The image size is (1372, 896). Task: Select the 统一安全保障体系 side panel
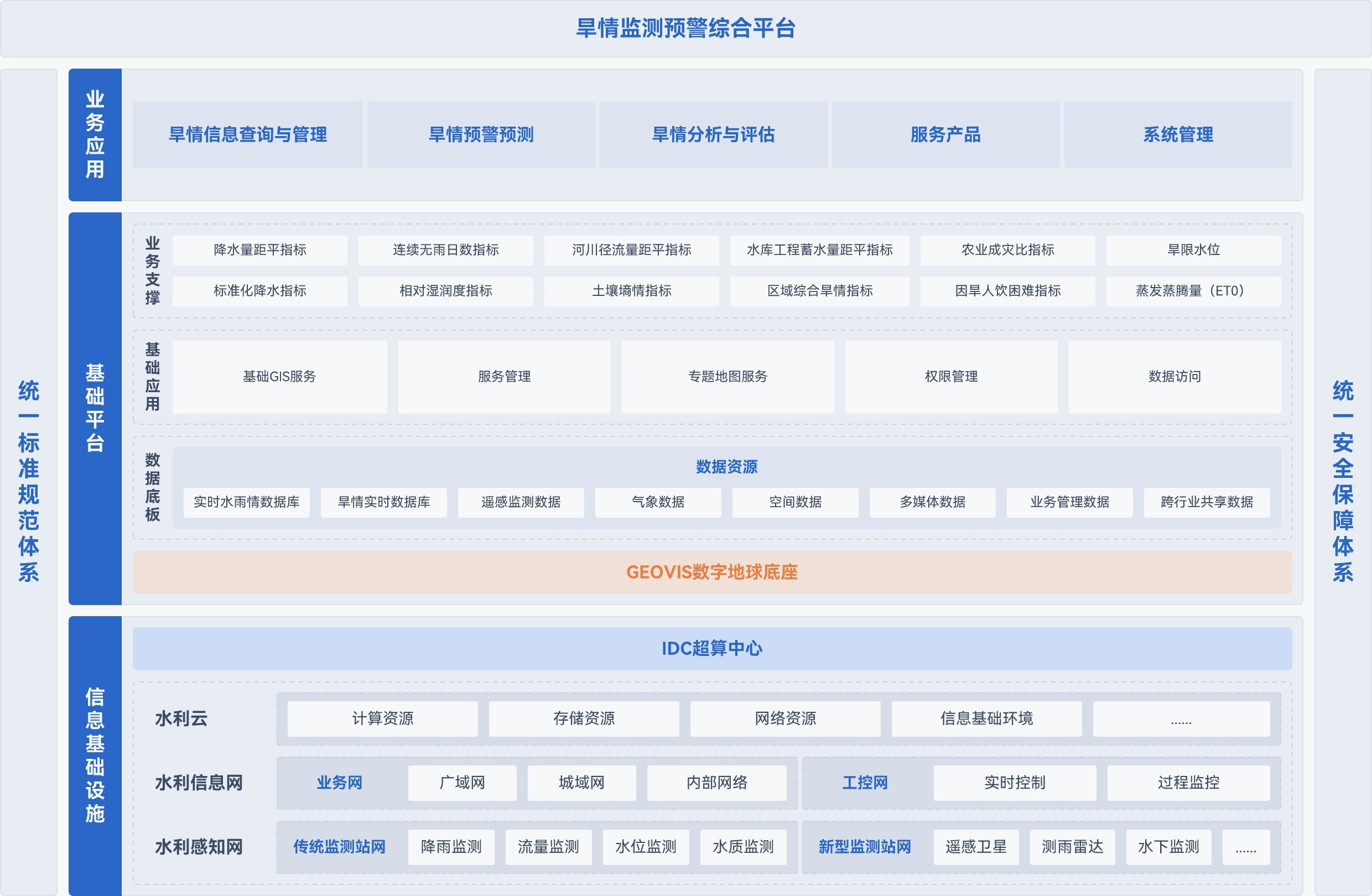pos(1343,482)
